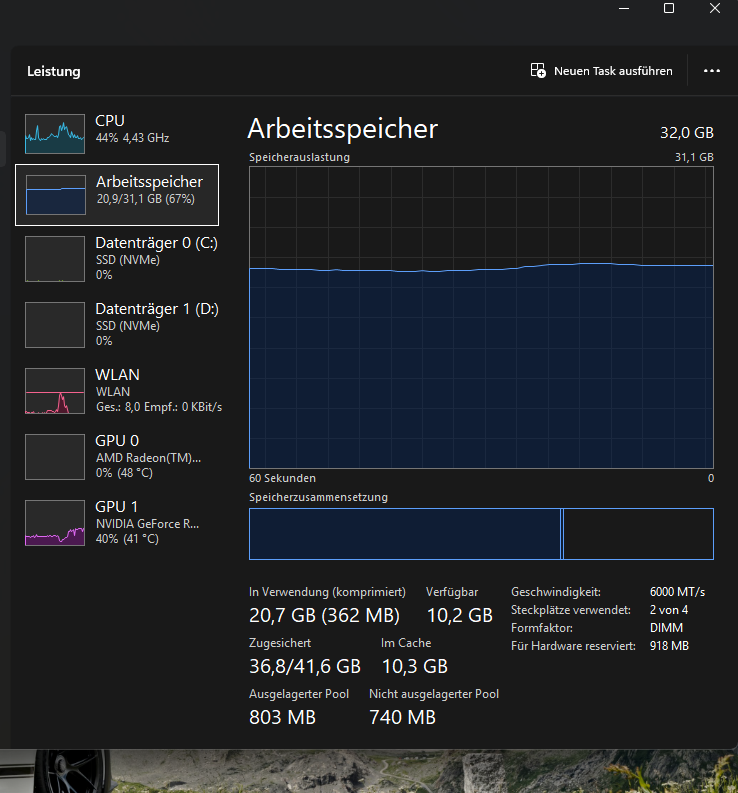Image resolution: width=738 pixels, height=793 pixels.
Task: Click the Steckplätze verwendet 2 von 4 value
Action: (669, 610)
